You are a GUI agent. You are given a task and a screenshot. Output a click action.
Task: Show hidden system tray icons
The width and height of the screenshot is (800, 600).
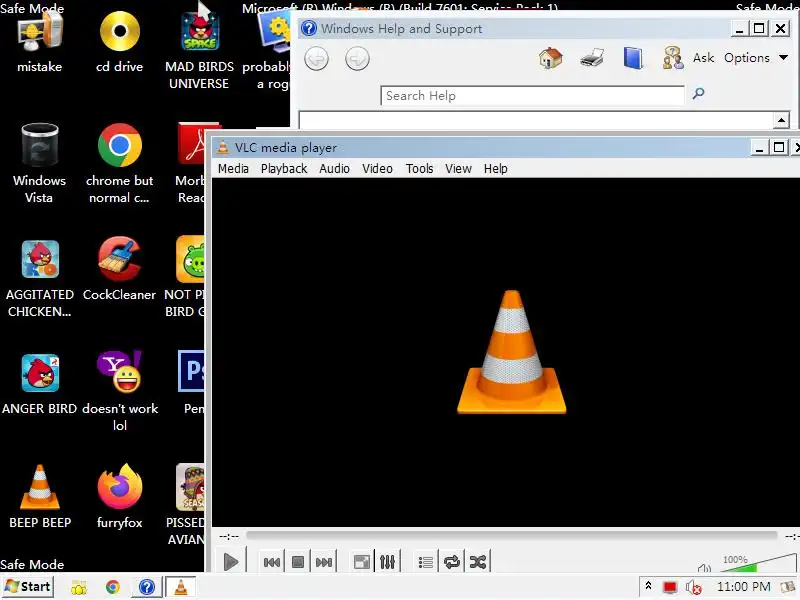pyautogui.click(x=648, y=586)
